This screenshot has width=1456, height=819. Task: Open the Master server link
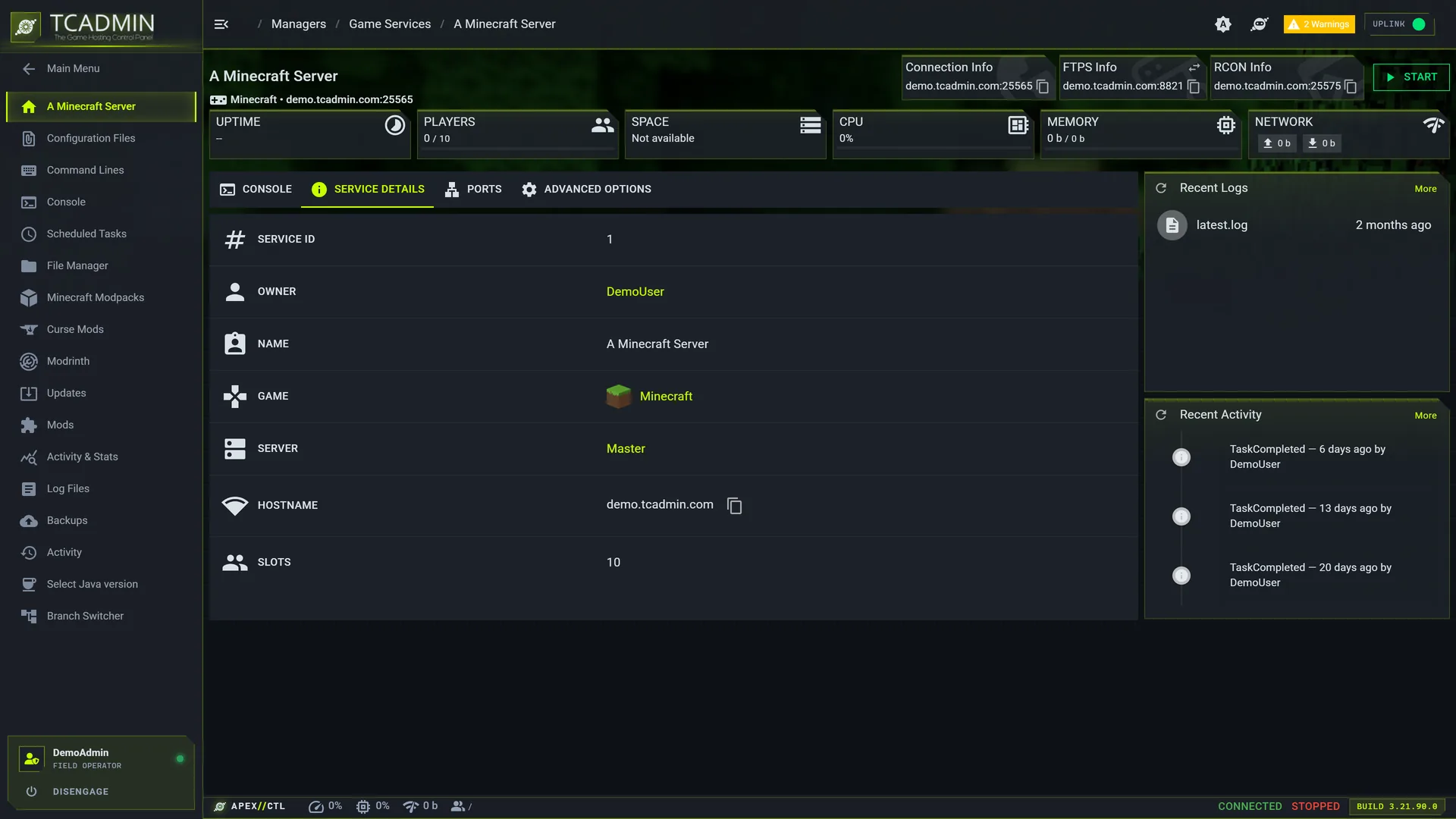point(626,449)
